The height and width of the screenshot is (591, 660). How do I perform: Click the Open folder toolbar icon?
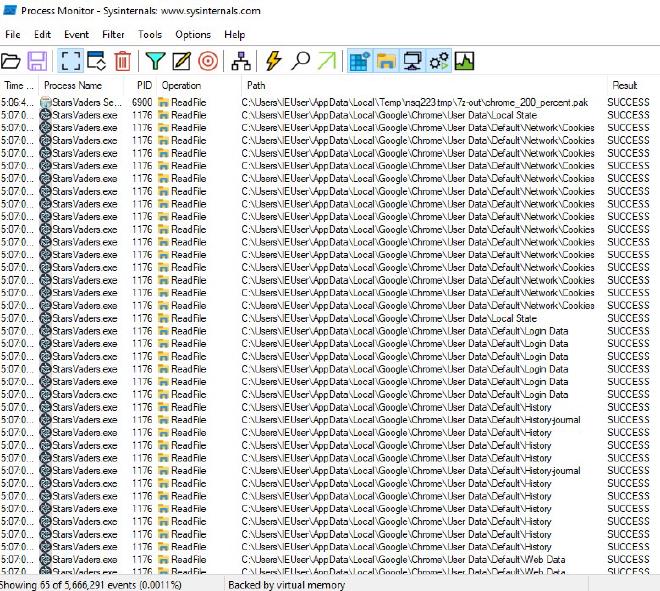click(x=12, y=62)
